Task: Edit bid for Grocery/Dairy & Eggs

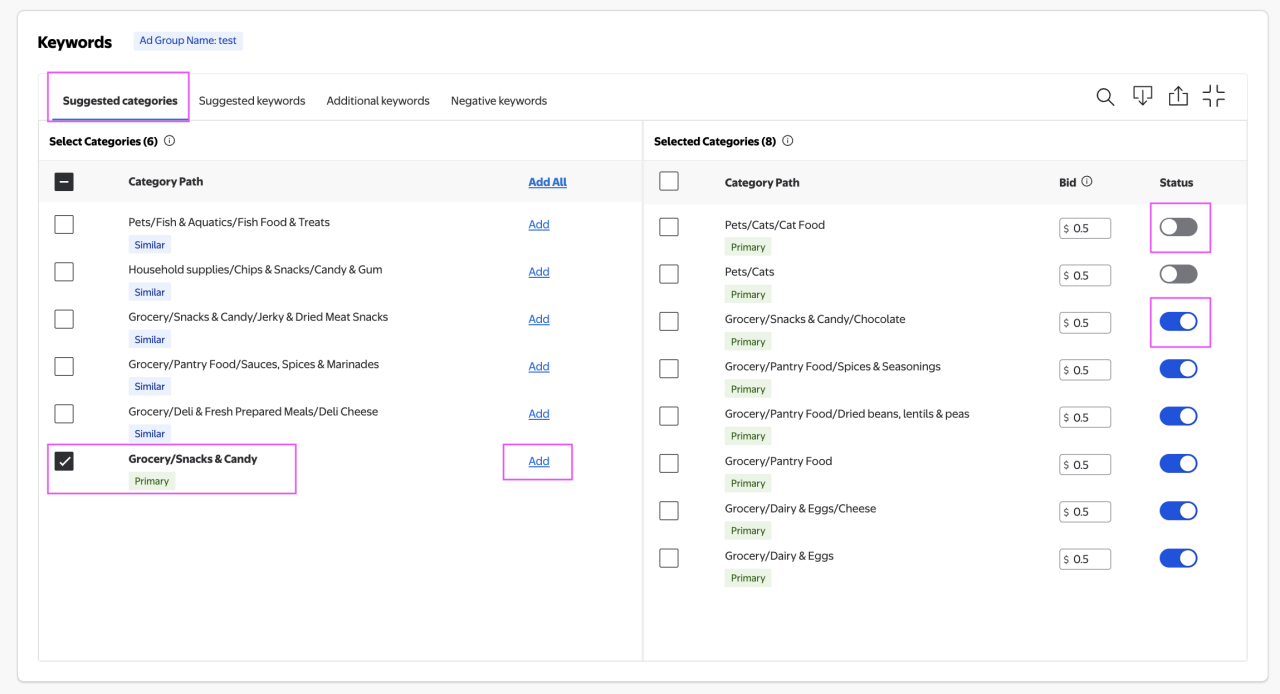Action: click(x=1085, y=559)
